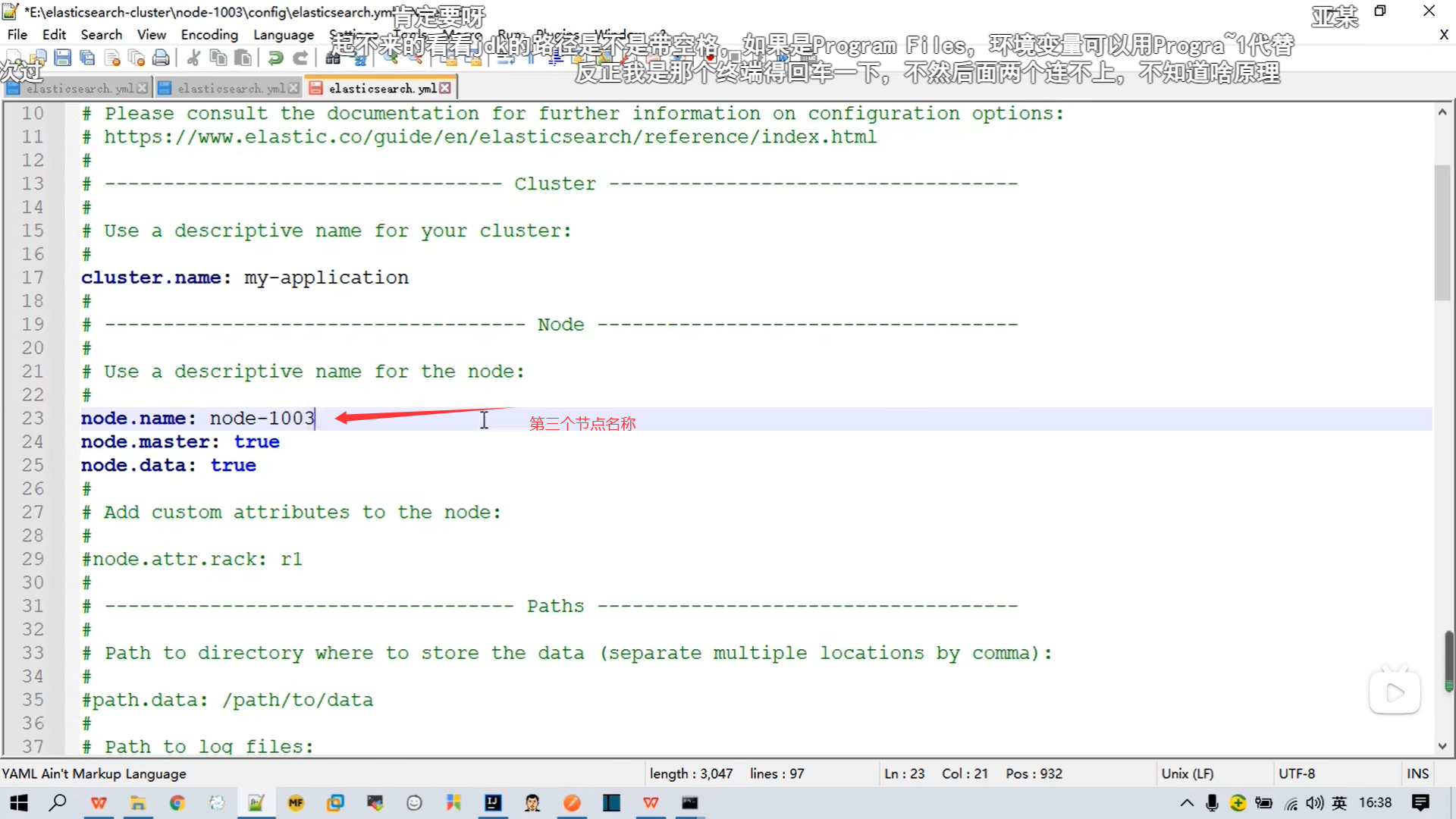Click the video play button overlay
The height and width of the screenshot is (819, 1456).
tap(1395, 692)
